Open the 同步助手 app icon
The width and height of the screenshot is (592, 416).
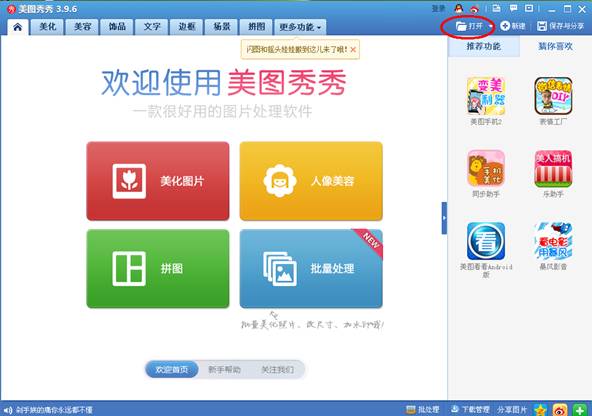click(x=486, y=168)
